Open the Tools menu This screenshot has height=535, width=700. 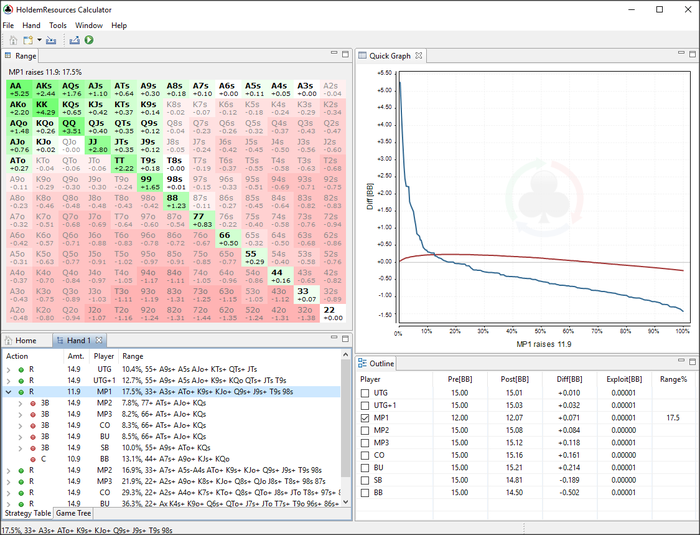pos(58,25)
